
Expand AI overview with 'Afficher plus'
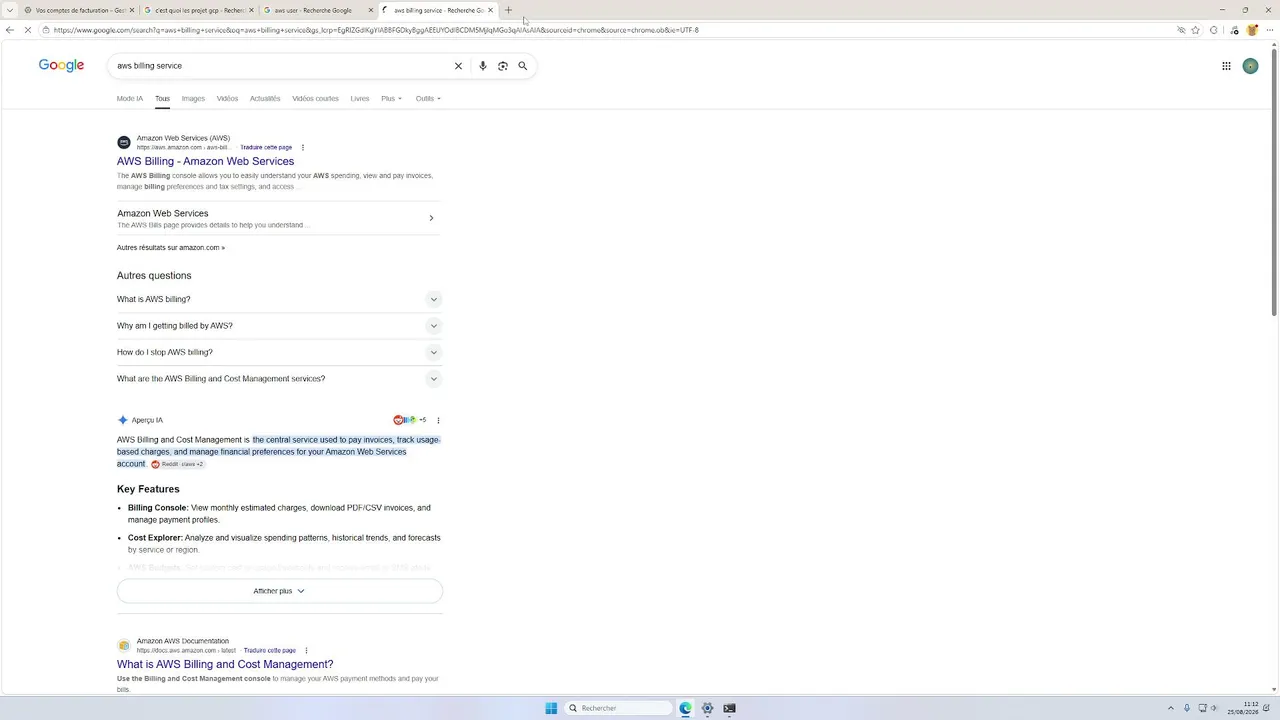pyautogui.click(x=279, y=591)
